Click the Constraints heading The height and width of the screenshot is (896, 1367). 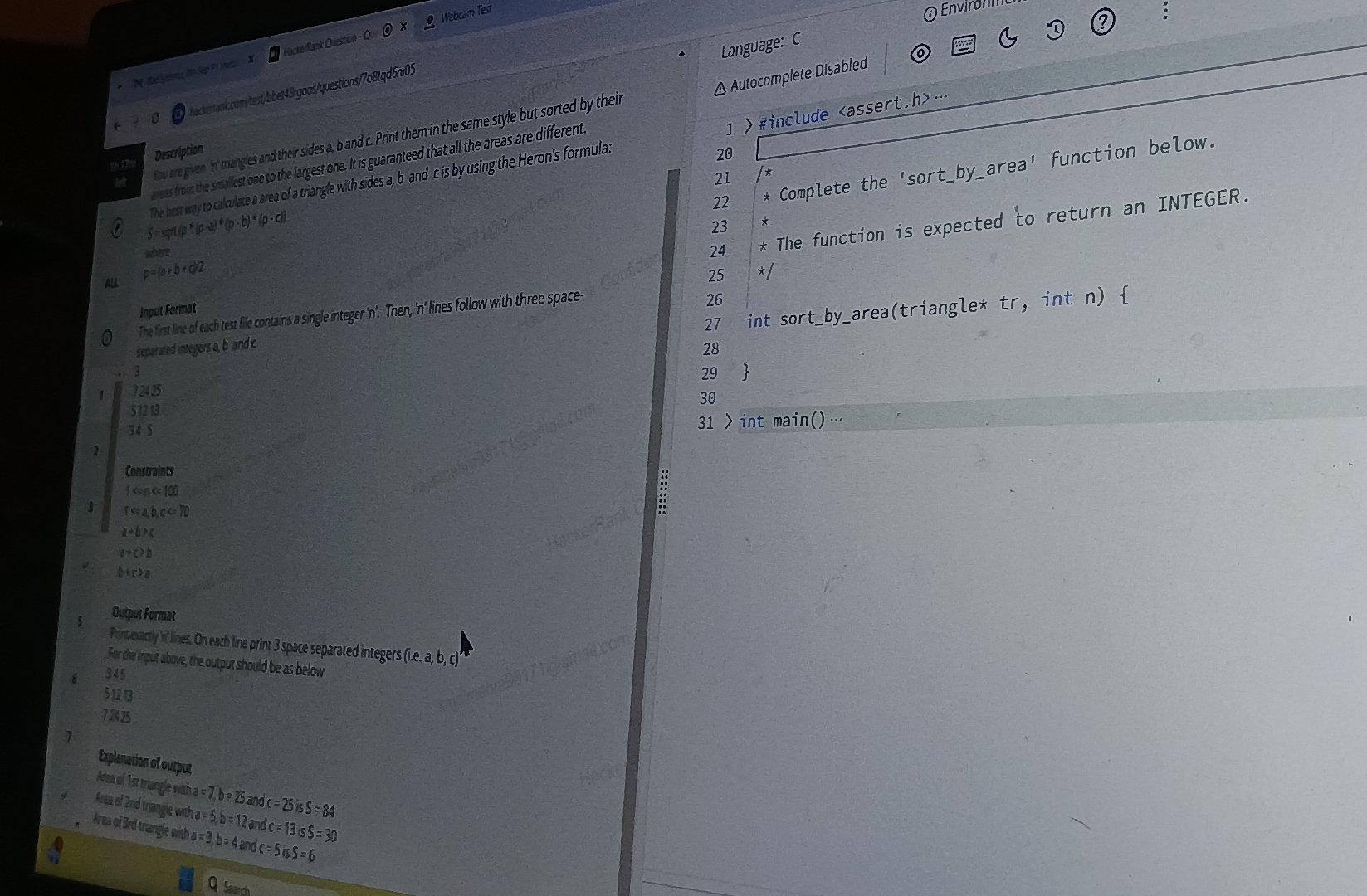149,471
